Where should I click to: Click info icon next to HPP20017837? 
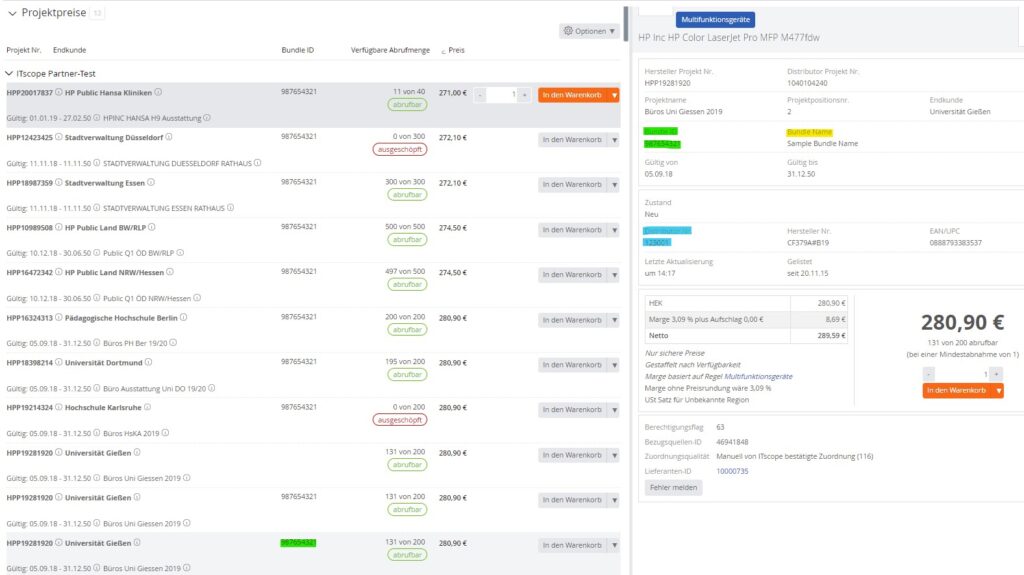coord(59,92)
